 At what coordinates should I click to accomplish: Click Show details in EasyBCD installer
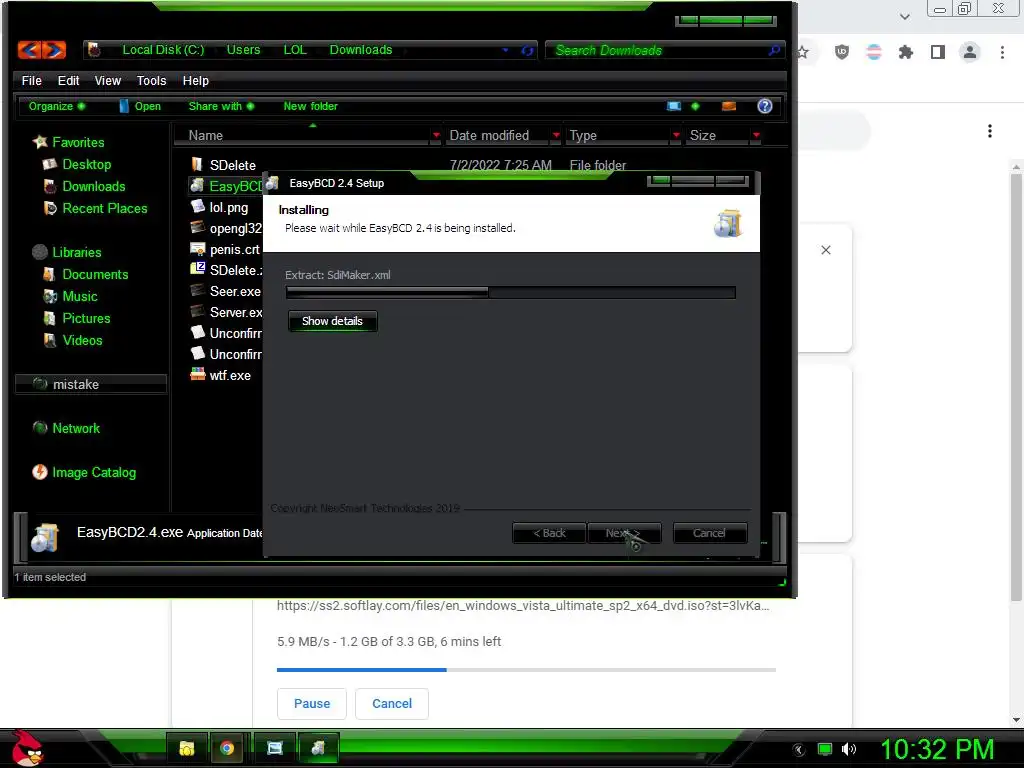[332, 321]
